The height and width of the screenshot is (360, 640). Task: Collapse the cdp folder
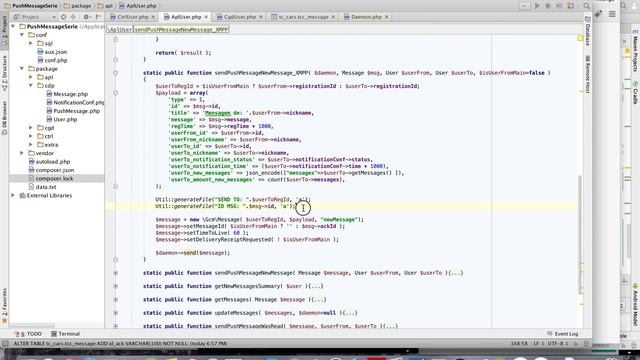pyautogui.click(x=31, y=86)
